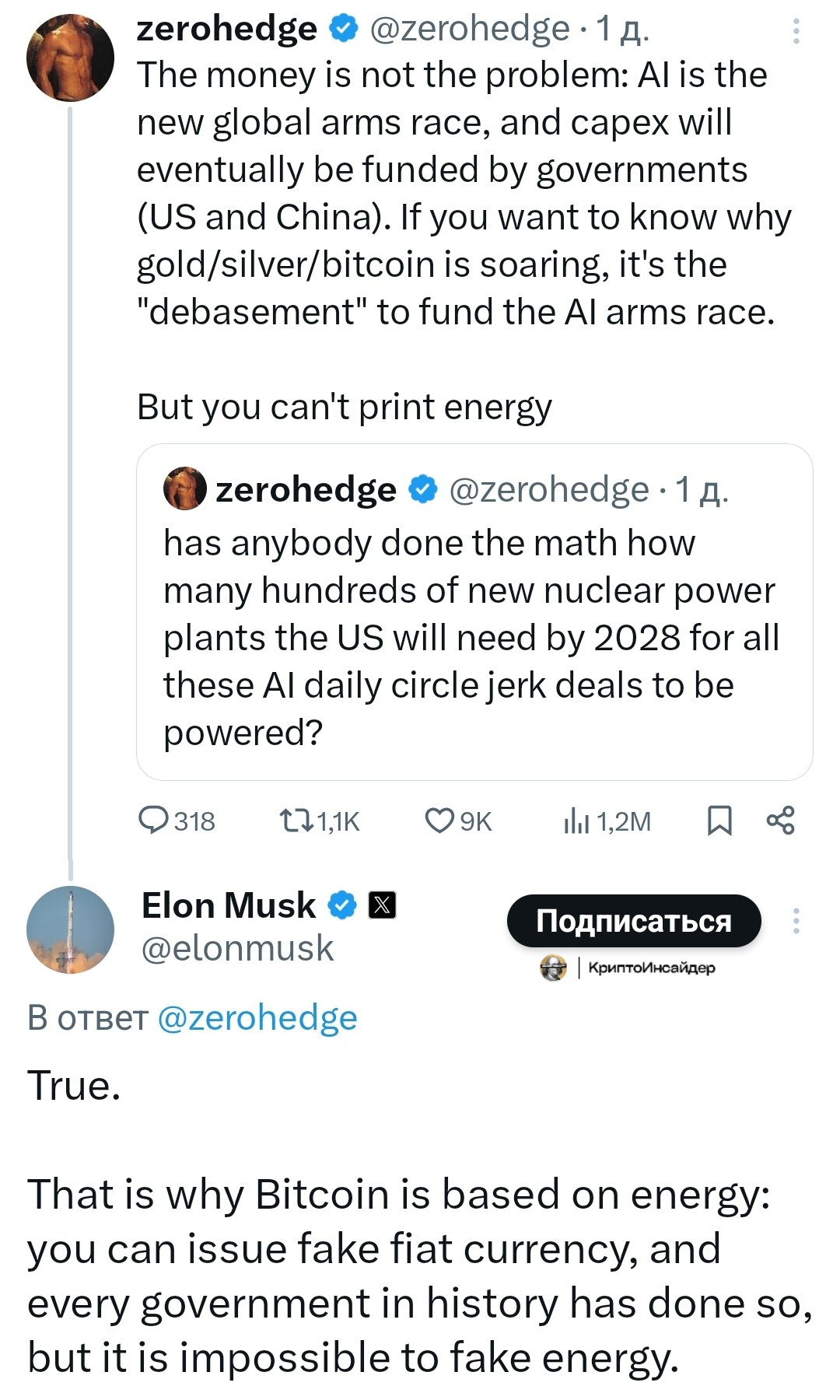Like the zerohedge tweet
Viewport: 840px width, 1400px height.
tap(439, 821)
